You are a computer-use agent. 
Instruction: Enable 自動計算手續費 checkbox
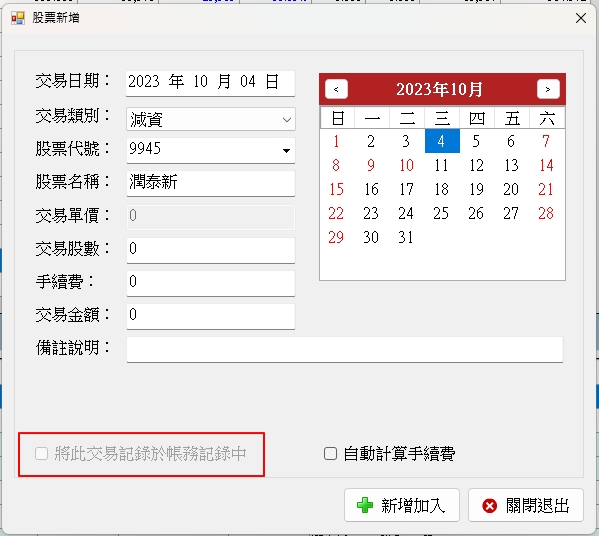pyautogui.click(x=330, y=453)
